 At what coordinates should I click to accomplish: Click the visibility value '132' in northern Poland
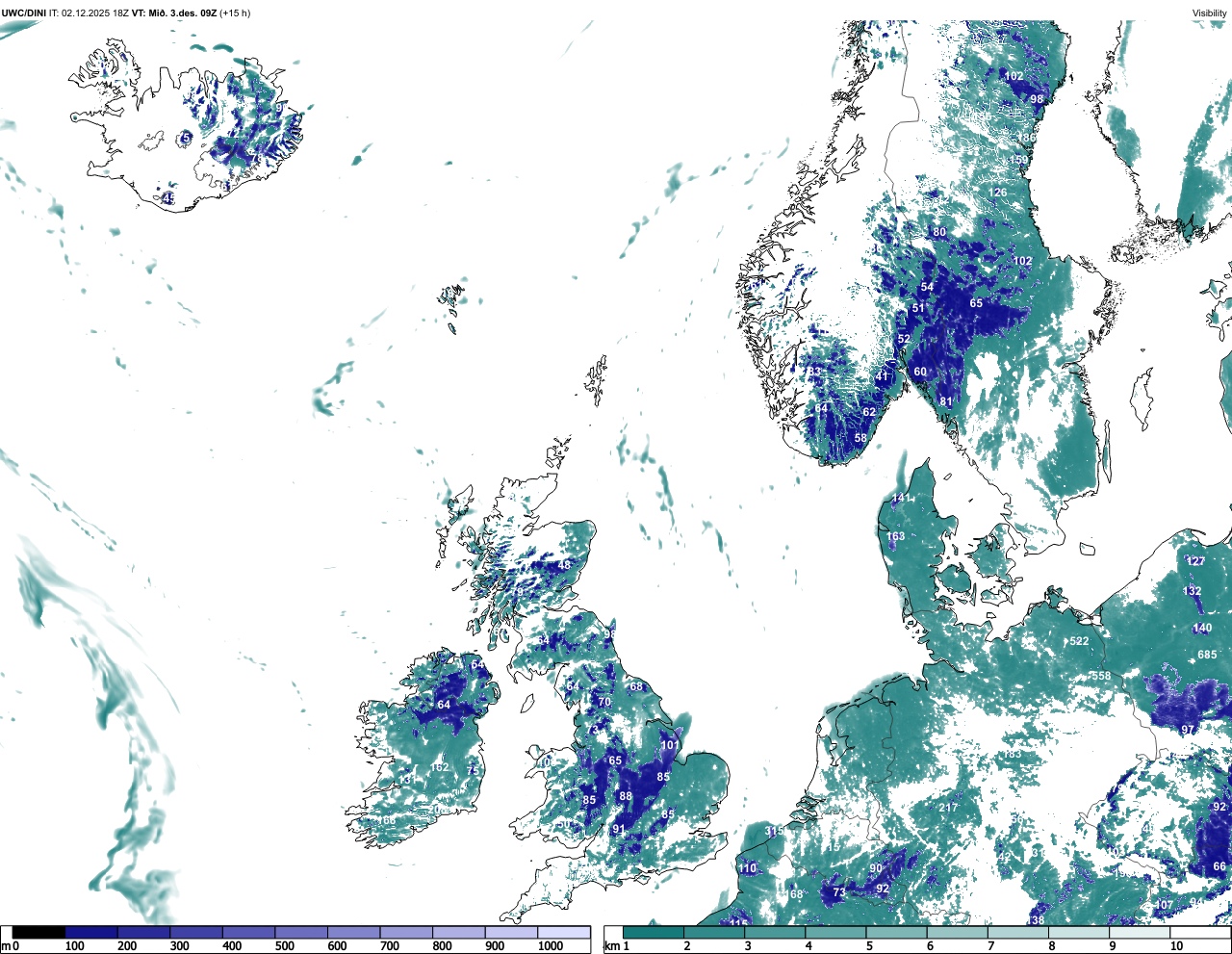(x=1193, y=591)
